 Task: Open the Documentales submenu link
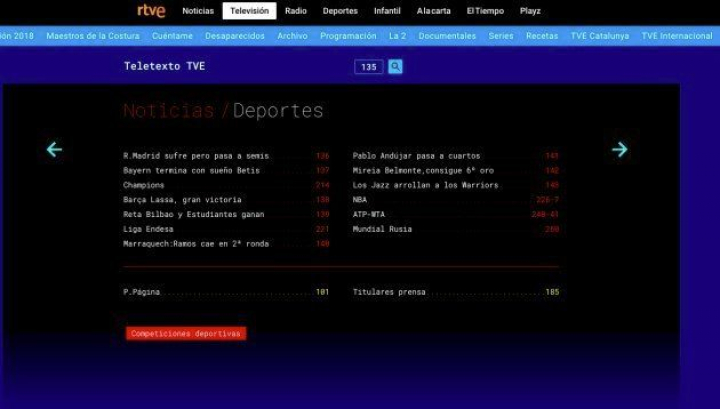447,36
